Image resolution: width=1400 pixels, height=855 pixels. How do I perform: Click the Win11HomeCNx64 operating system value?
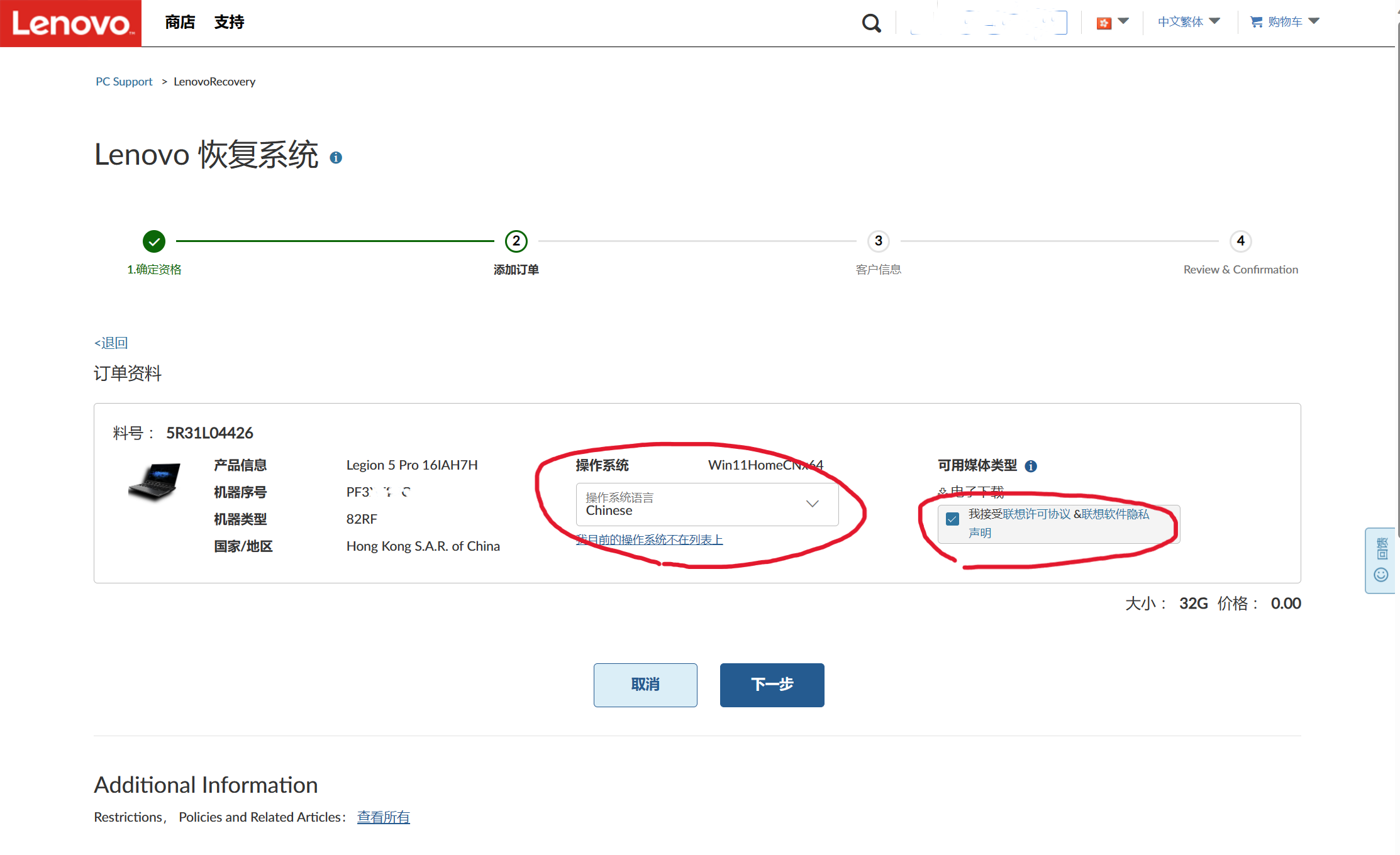point(765,465)
